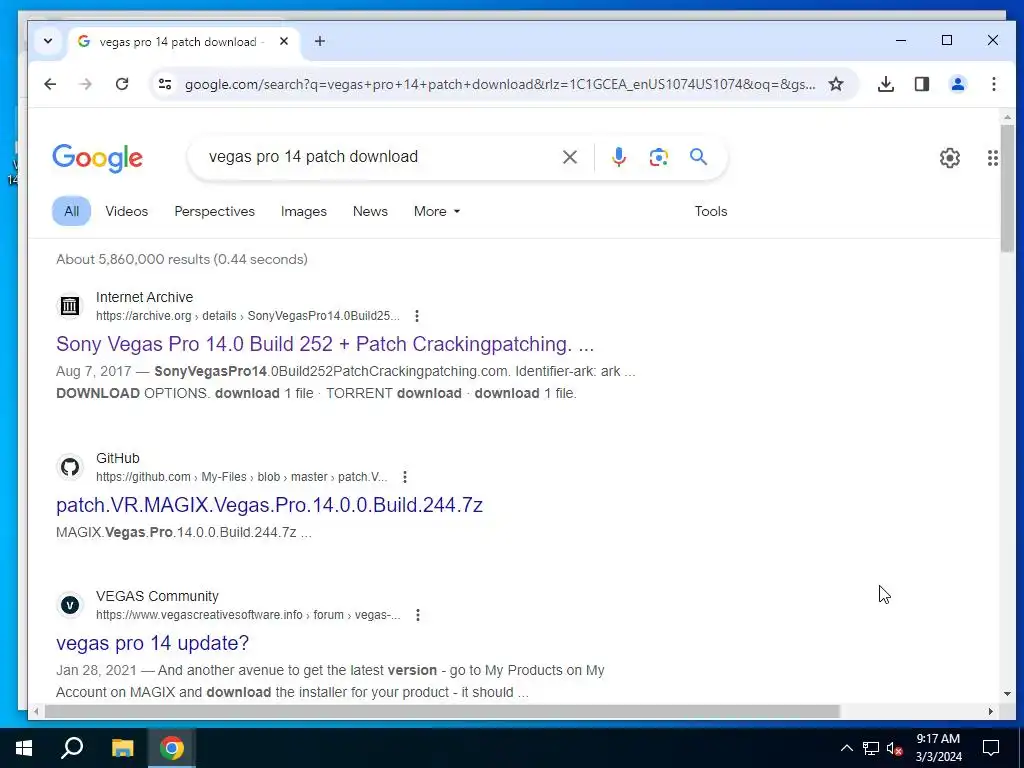The height and width of the screenshot is (768, 1024).
Task: Open more options for Internet Archive result
Action: (x=417, y=316)
